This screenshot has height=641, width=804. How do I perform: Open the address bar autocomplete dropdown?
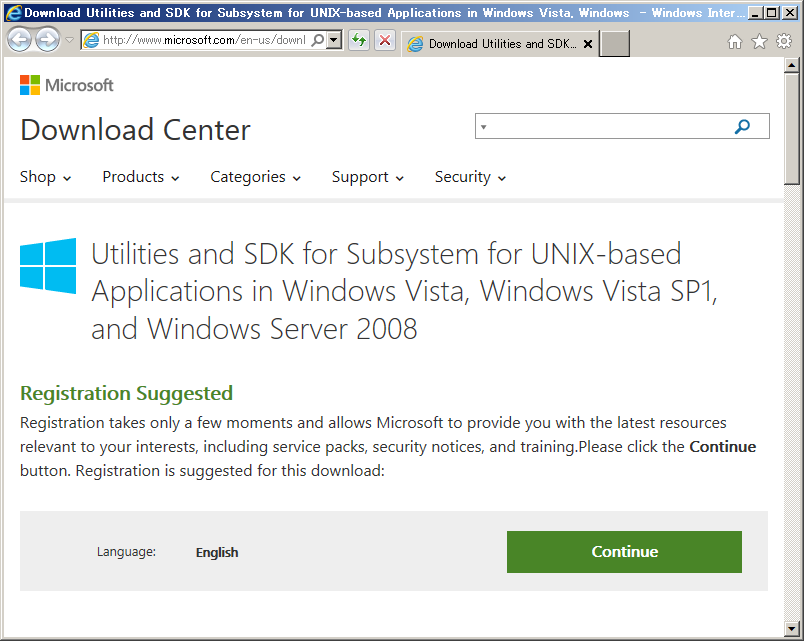point(334,41)
